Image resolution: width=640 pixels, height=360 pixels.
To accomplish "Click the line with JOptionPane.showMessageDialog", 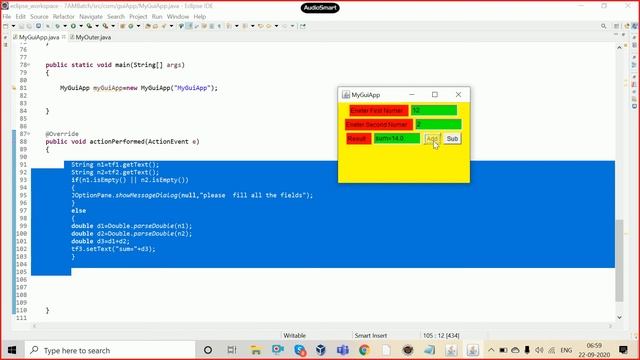I will point(192,196).
